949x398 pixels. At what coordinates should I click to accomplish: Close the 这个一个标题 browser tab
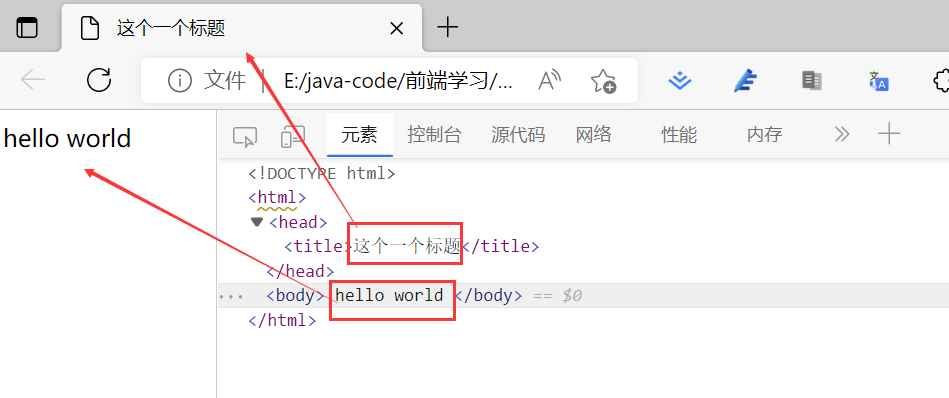[x=396, y=28]
